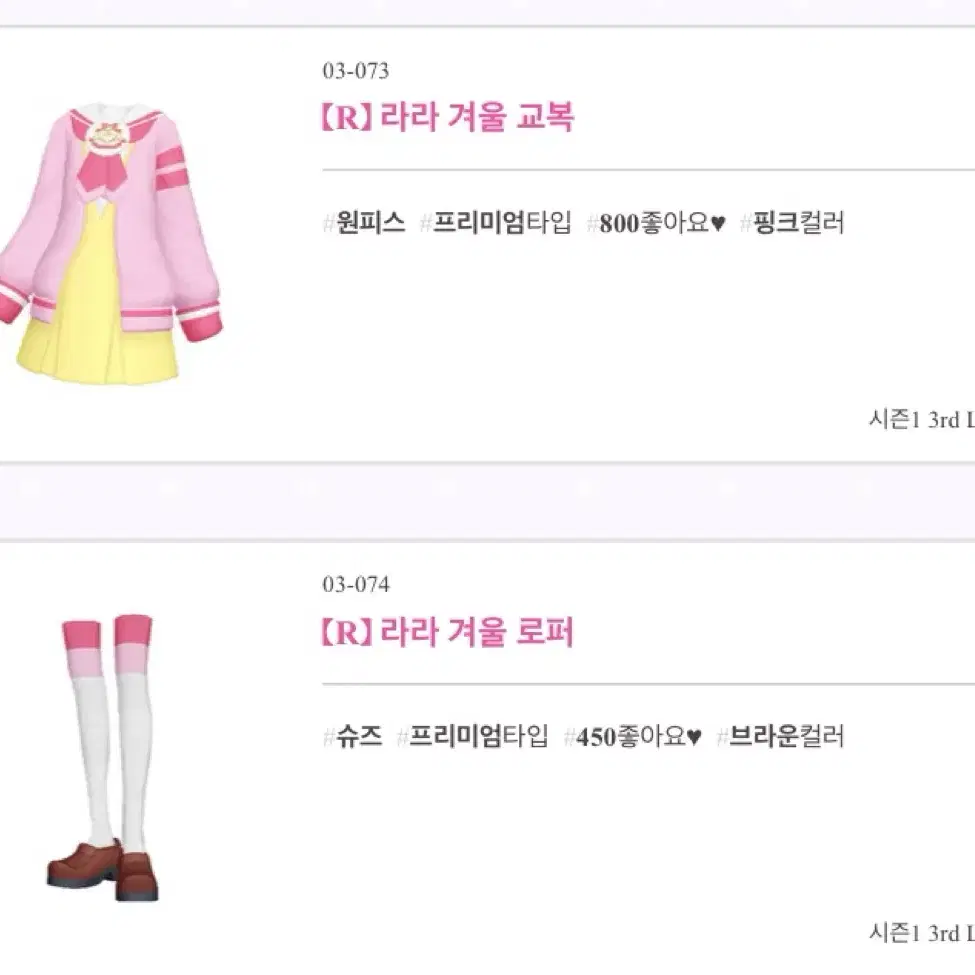Viewport: 975px width, 975px height.
Task: Select the #프리미엄타입 tag under 겨울 교복
Action: click(x=496, y=223)
